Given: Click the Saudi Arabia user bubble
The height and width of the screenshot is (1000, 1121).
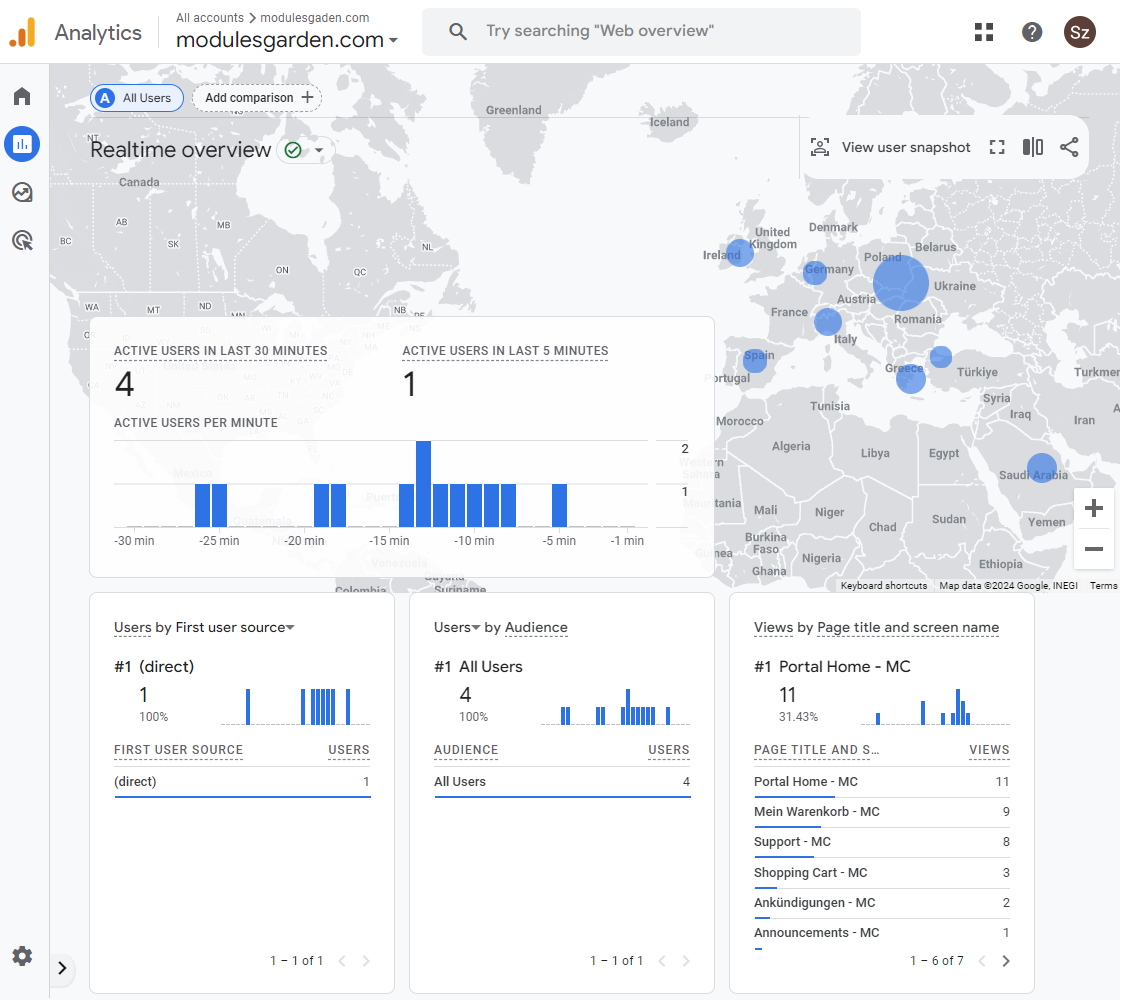Looking at the screenshot, I should click(1042, 467).
